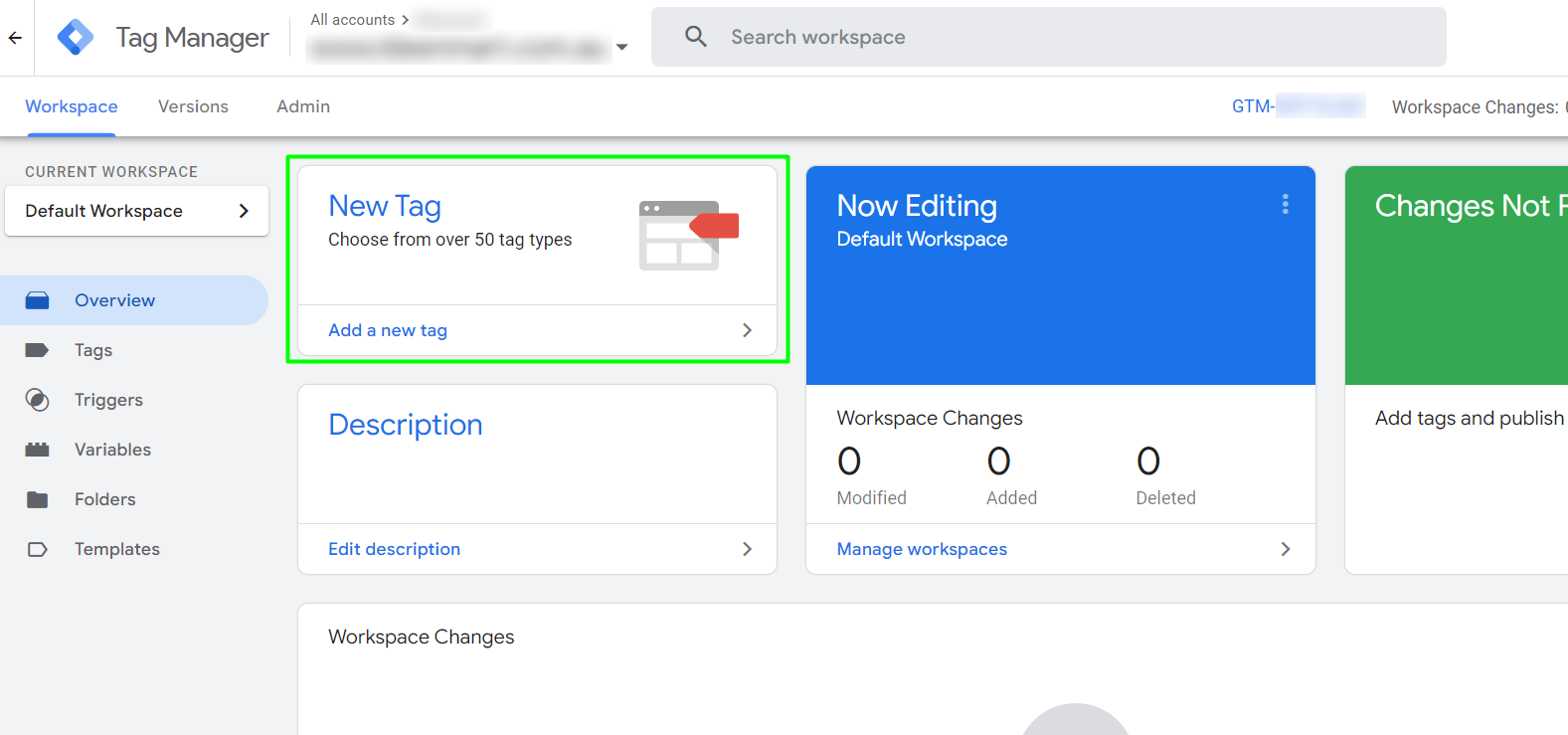Click the search magnifier icon
Screen dimensions: 1568x735
click(x=696, y=37)
